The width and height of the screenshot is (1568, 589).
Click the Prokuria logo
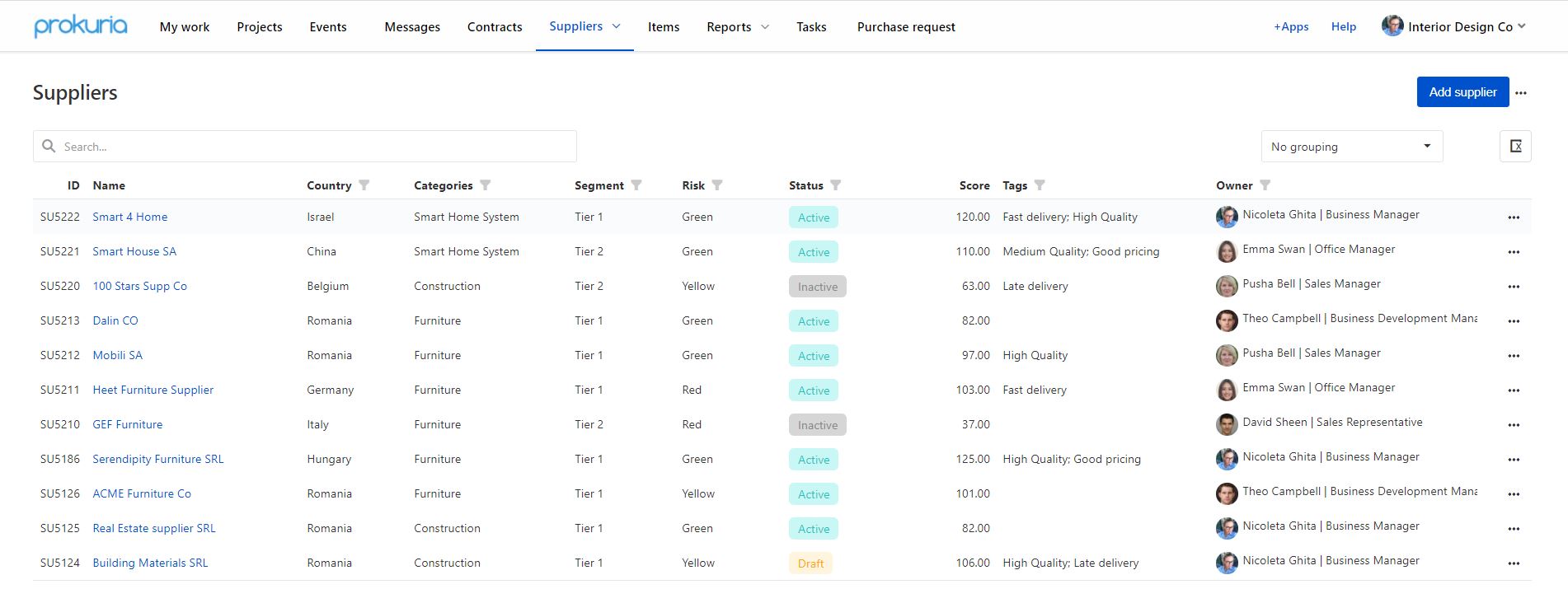point(81,26)
